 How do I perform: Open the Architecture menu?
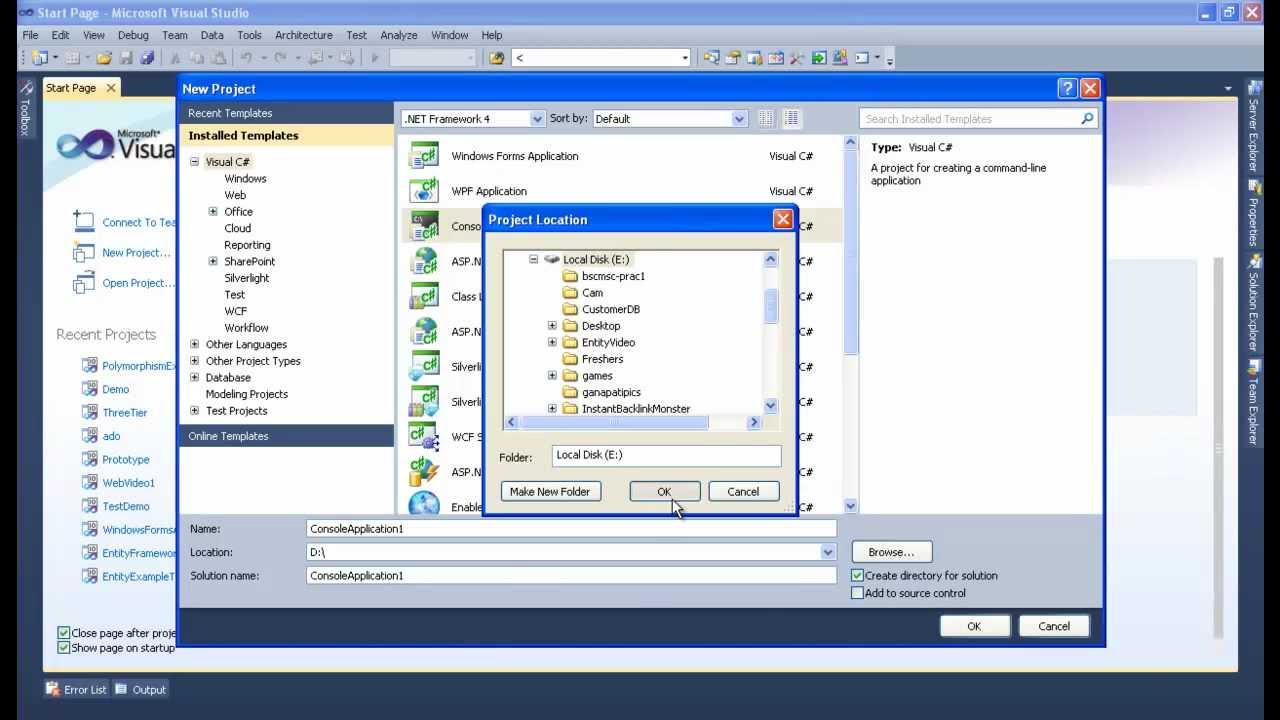[303, 35]
